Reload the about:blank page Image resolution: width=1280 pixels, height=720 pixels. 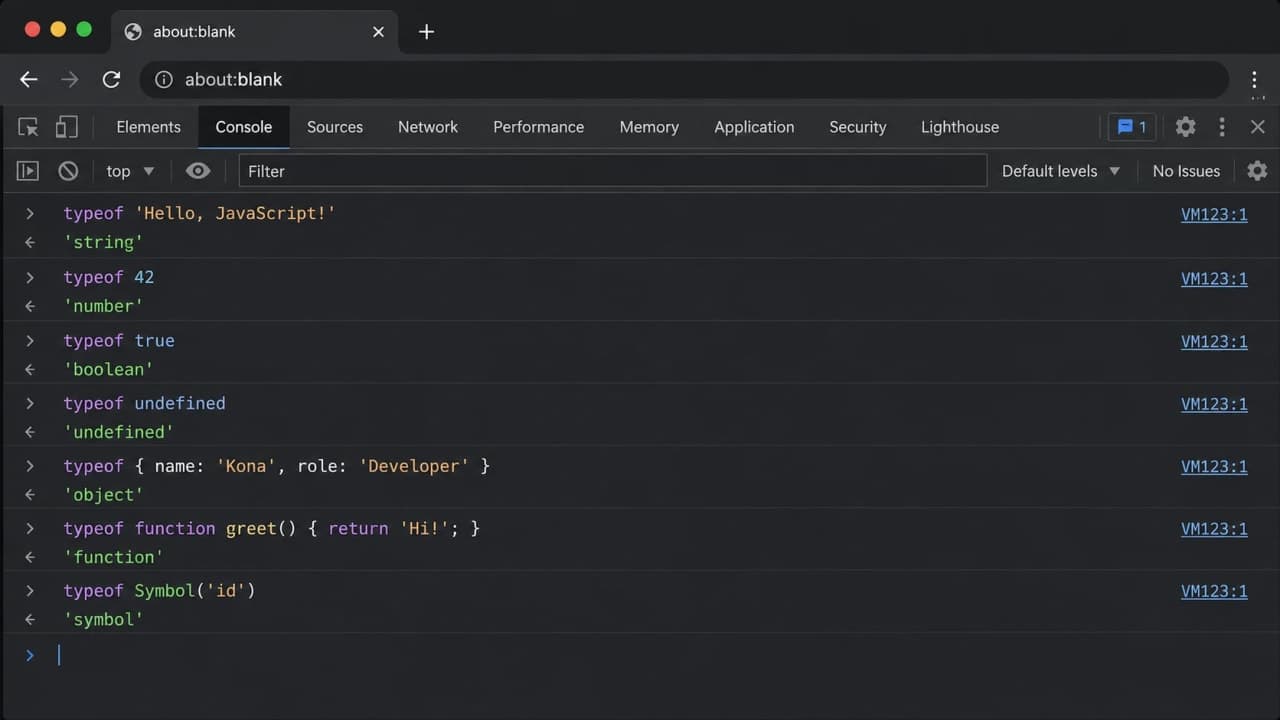pyautogui.click(x=111, y=79)
